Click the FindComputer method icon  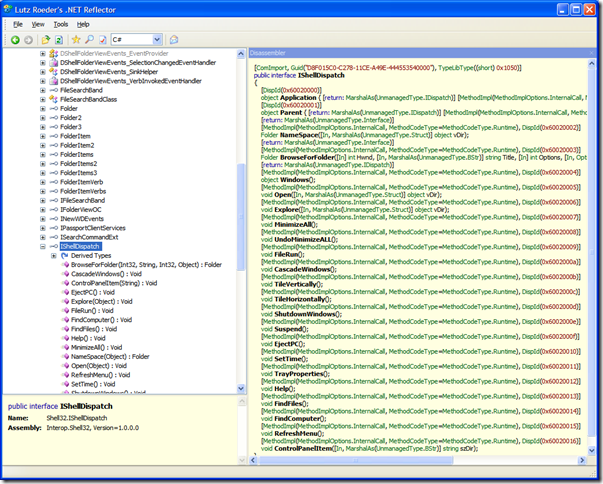(66, 320)
